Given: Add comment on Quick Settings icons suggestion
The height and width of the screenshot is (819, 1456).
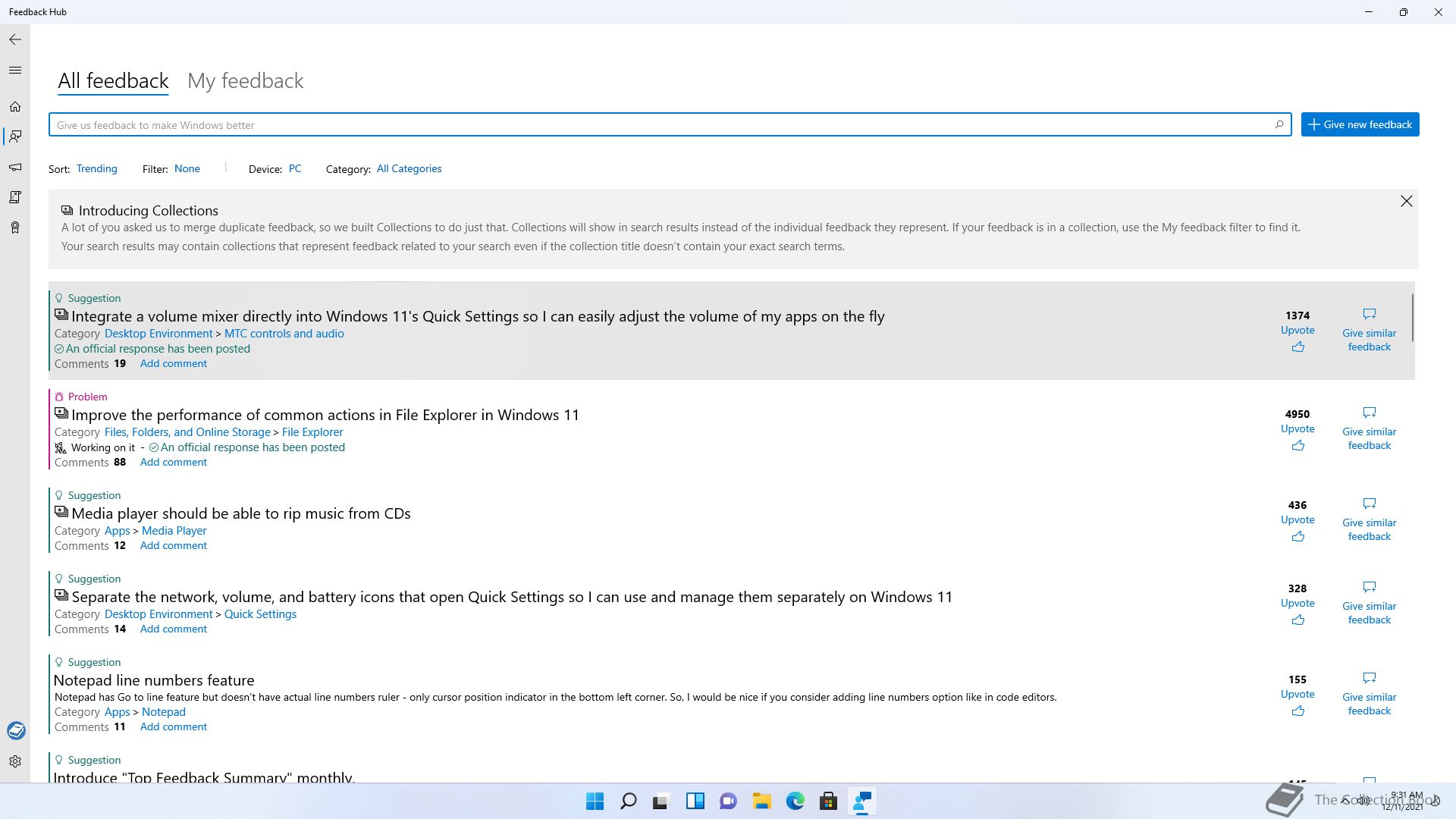Looking at the screenshot, I should [173, 629].
